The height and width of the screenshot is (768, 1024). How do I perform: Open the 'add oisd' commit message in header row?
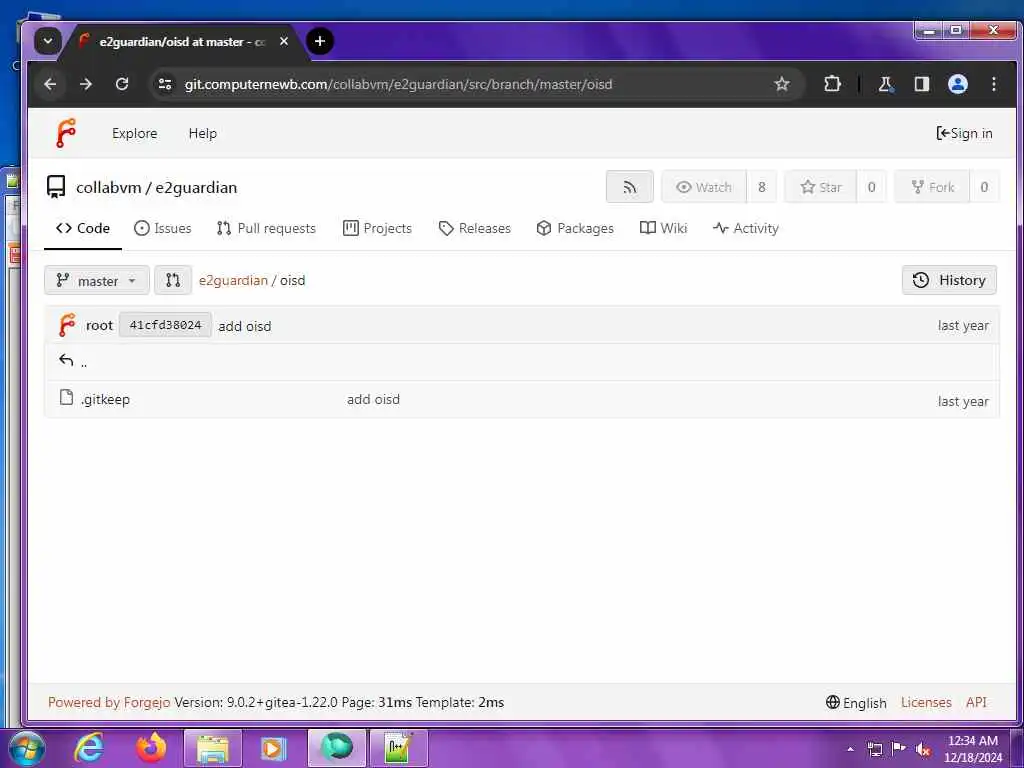coord(244,326)
